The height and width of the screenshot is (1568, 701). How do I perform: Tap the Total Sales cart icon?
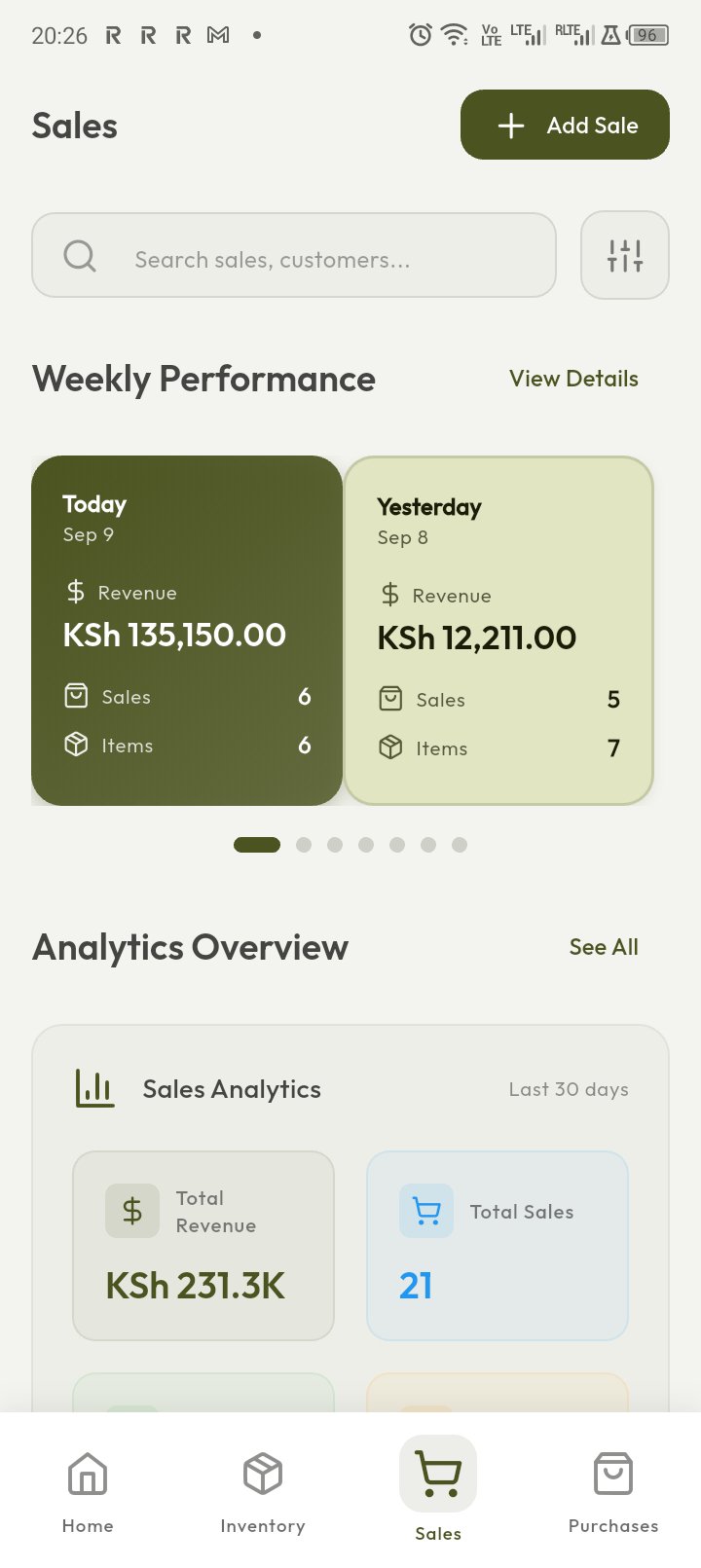tap(426, 1211)
